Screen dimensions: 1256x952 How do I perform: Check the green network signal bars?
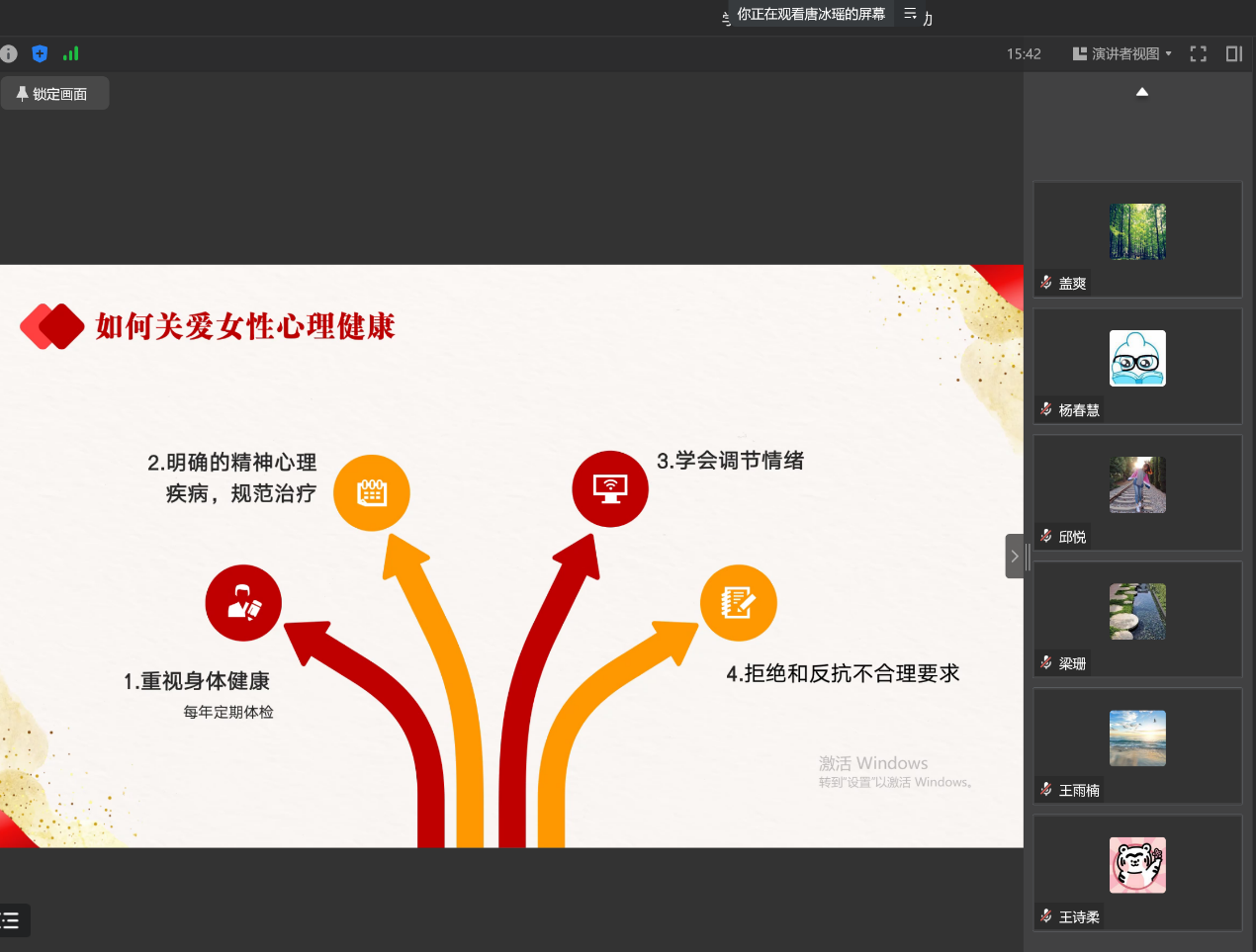tap(70, 54)
